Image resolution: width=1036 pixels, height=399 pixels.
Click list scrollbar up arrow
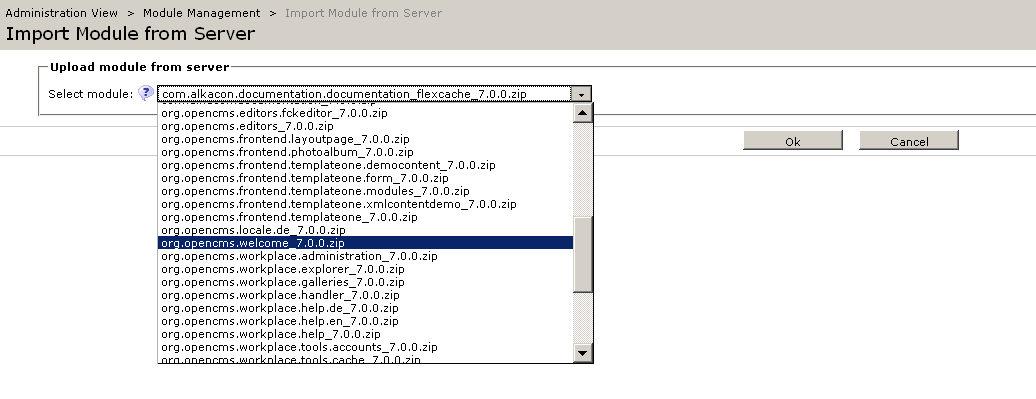(x=583, y=114)
